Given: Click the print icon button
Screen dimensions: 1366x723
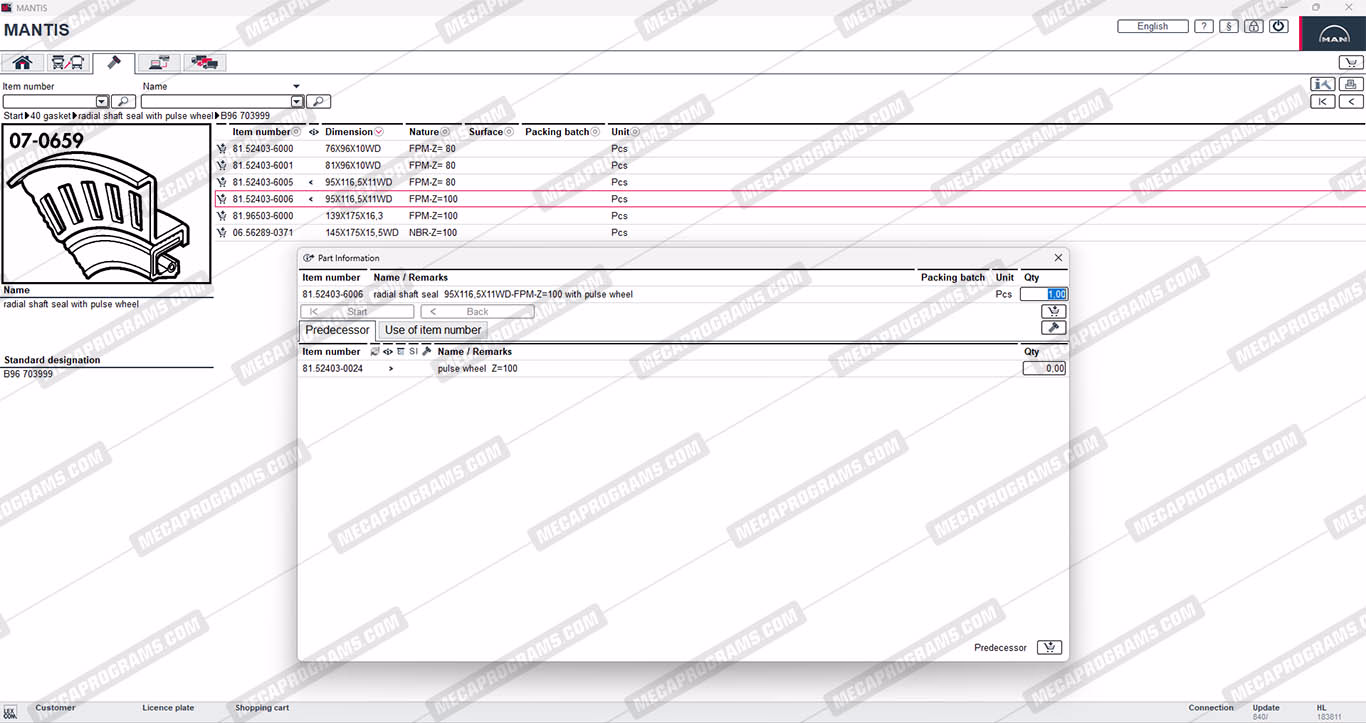Looking at the screenshot, I should [1351, 84].
